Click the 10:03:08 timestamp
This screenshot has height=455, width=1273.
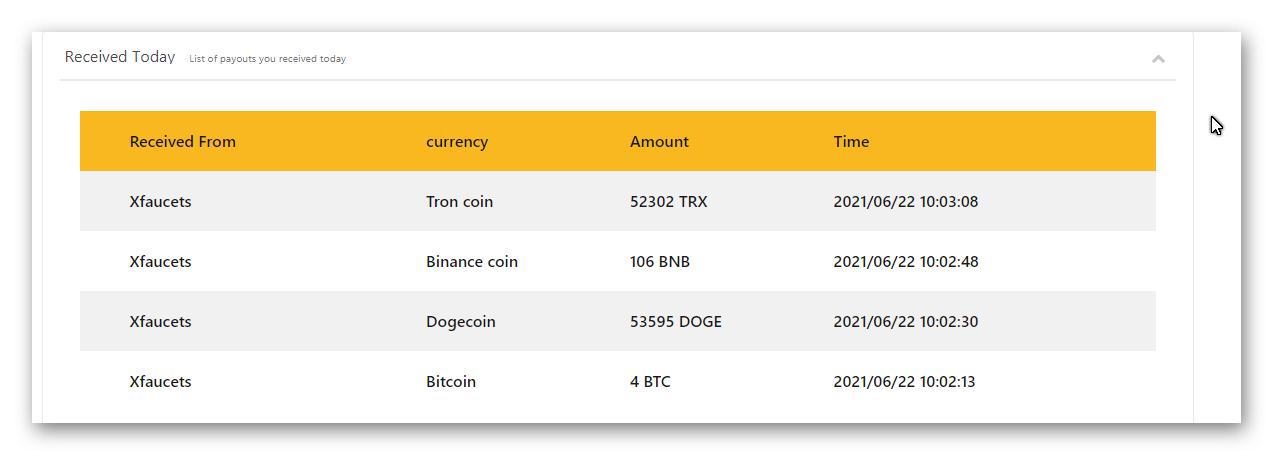pyautogui.click(x=905, y=202)
